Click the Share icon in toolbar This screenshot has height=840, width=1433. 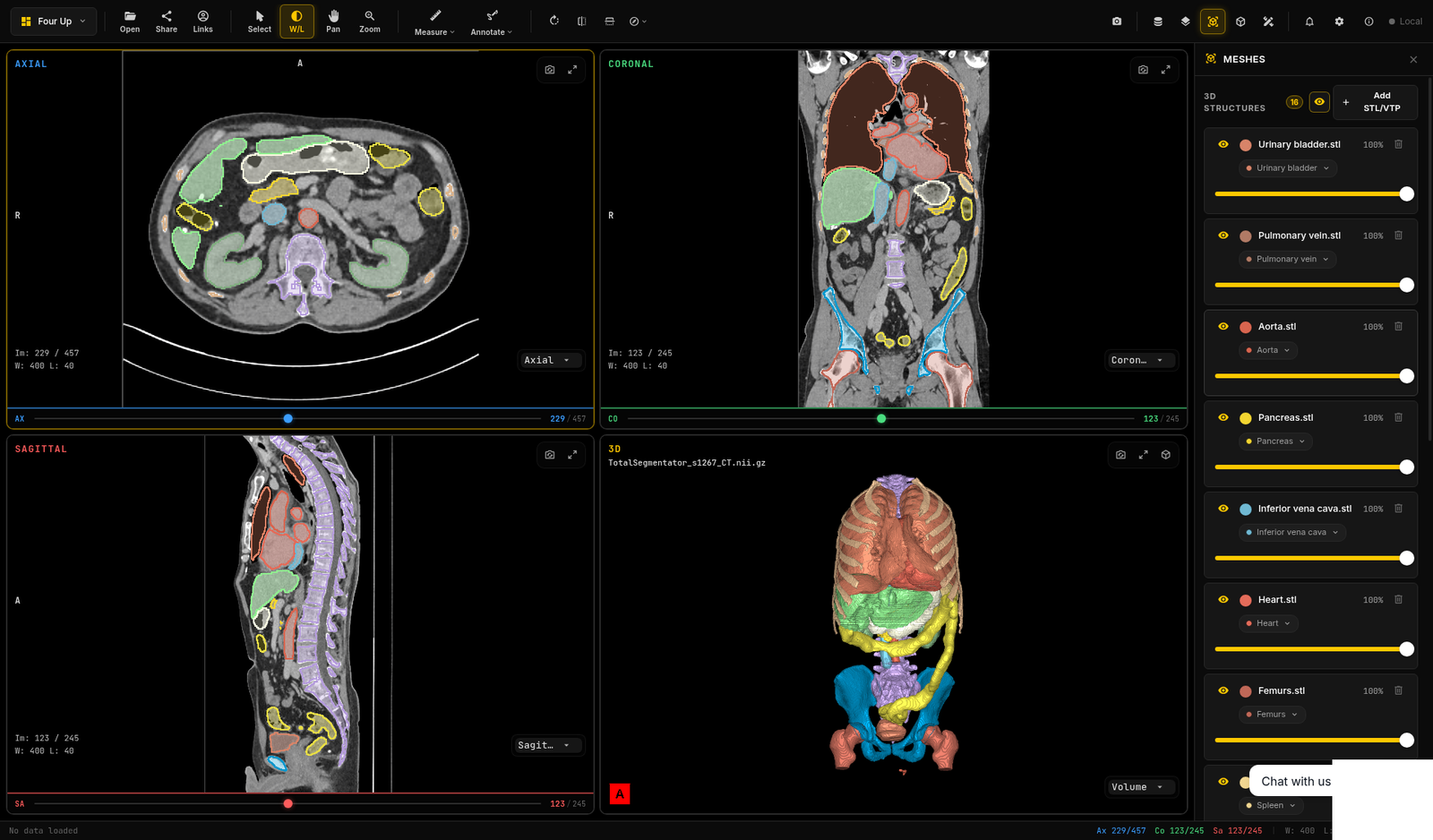coord(167,21)
